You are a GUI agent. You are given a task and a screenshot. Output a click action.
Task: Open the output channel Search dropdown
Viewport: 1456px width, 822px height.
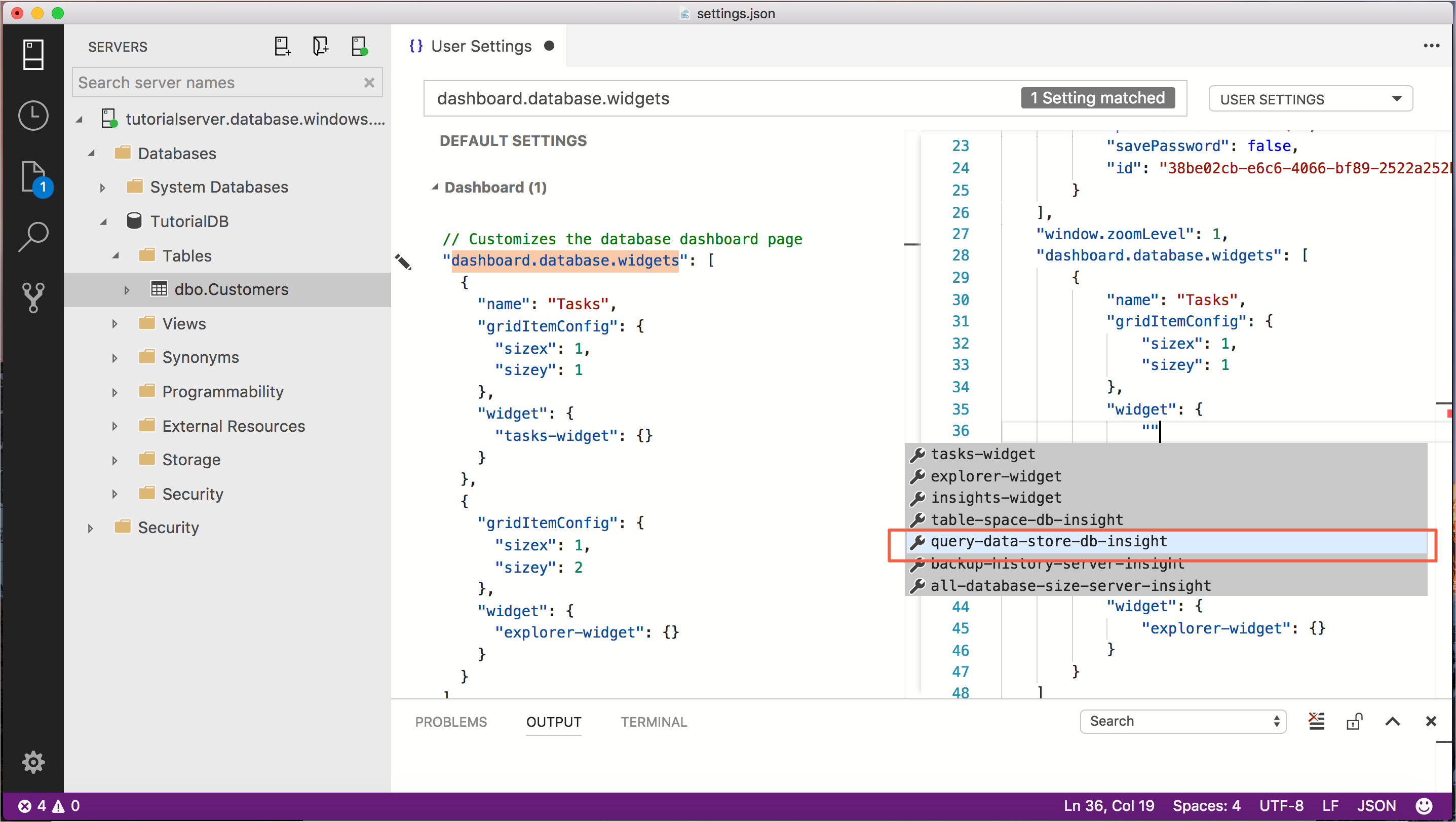[1182, 722]
